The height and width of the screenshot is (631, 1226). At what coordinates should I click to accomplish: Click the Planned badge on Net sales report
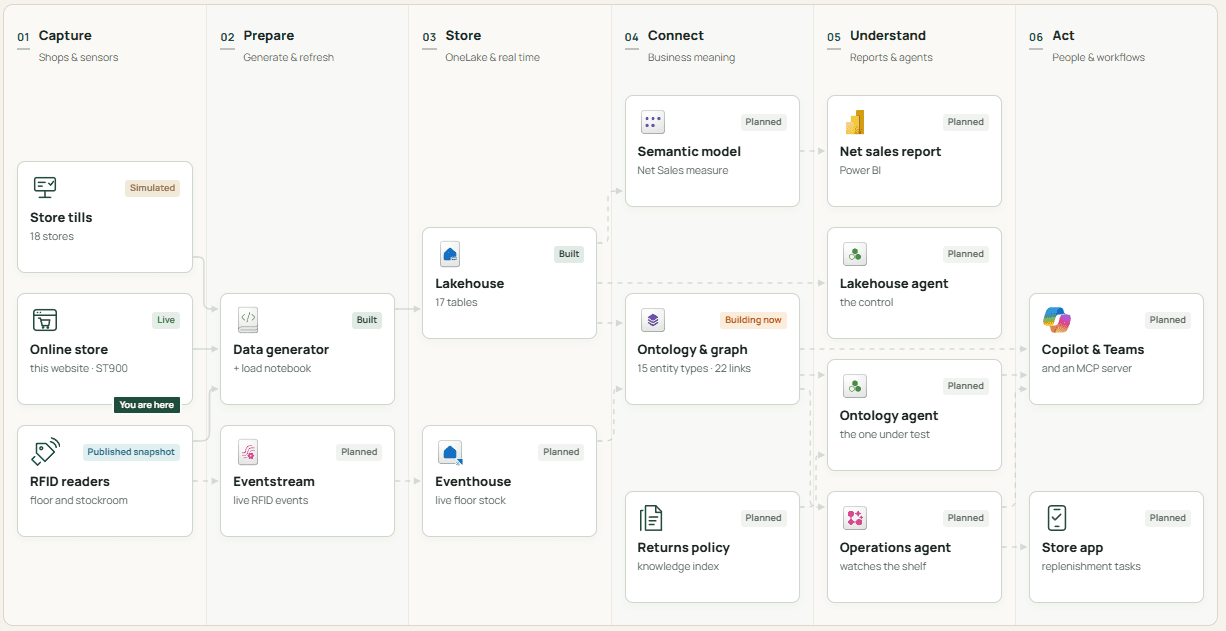point(966,122)
